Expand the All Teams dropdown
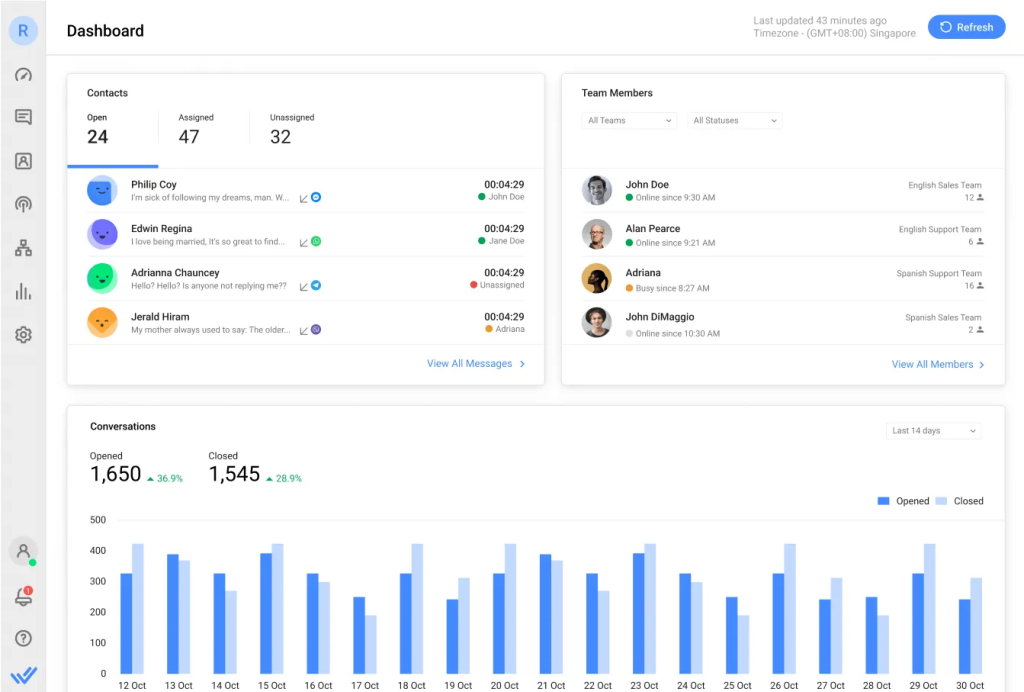This screenshot has height=692, width=1024. pos(629,121)
